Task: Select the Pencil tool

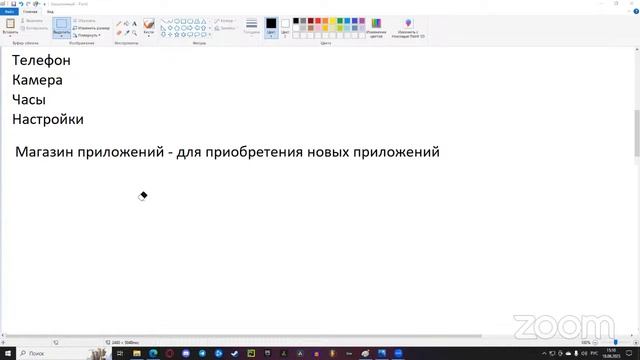Action: 119,24
